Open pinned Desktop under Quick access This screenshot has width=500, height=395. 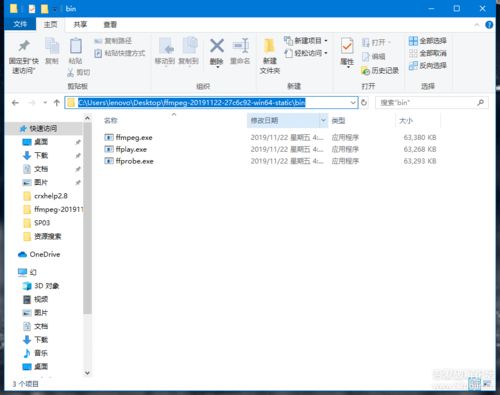(35, 142)
